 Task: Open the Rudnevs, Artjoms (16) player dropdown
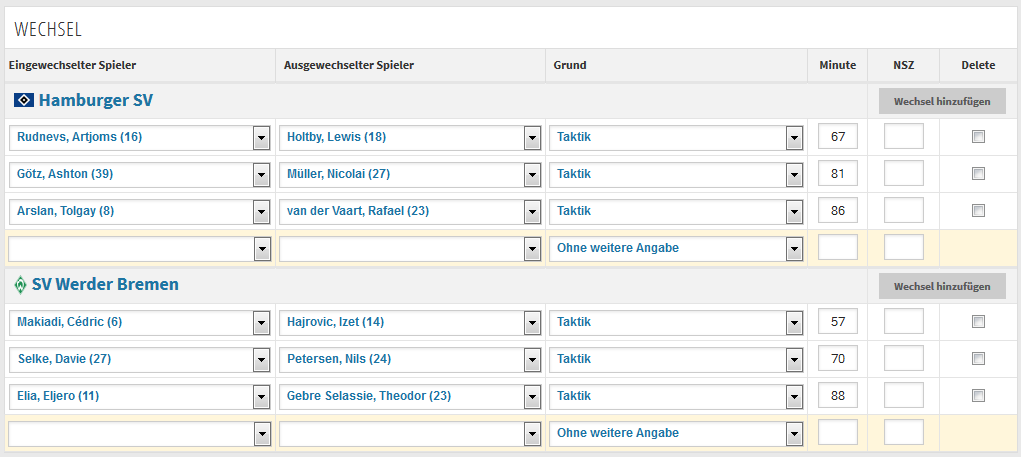tap(140, 137)
